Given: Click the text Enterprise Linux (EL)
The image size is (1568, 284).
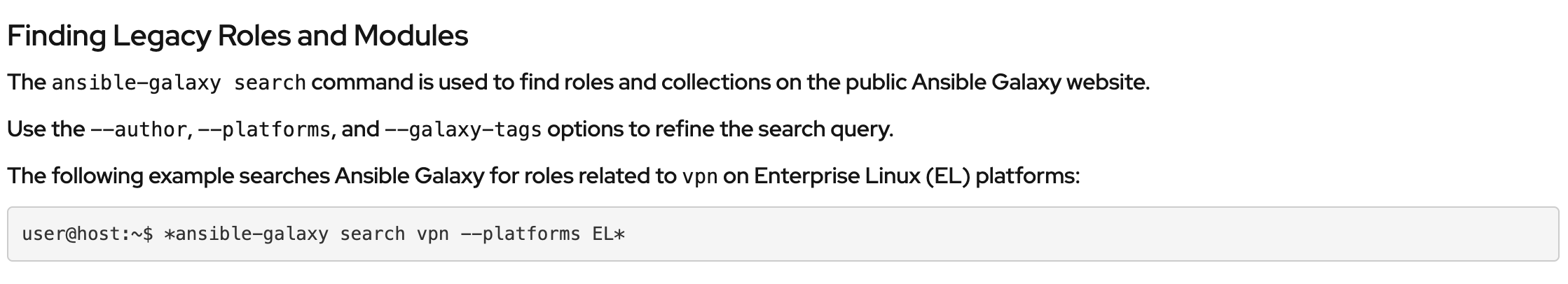Looking at the screenshot, I should 862,176.
